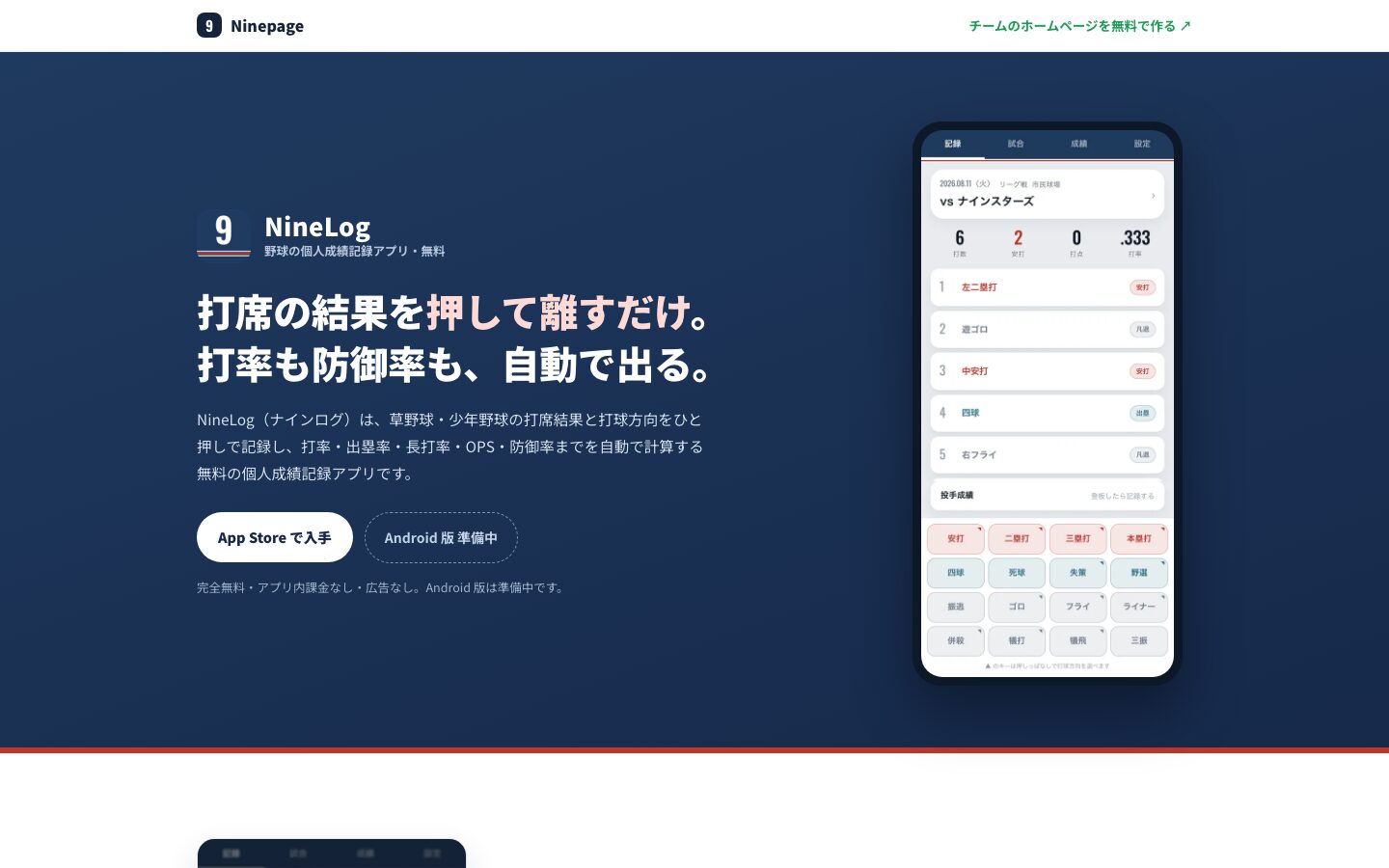The height and width of the screenshot is (868, 1389).
Task: Switch to the 試合 tab in phone mockup
Action: click(1016, 144)
